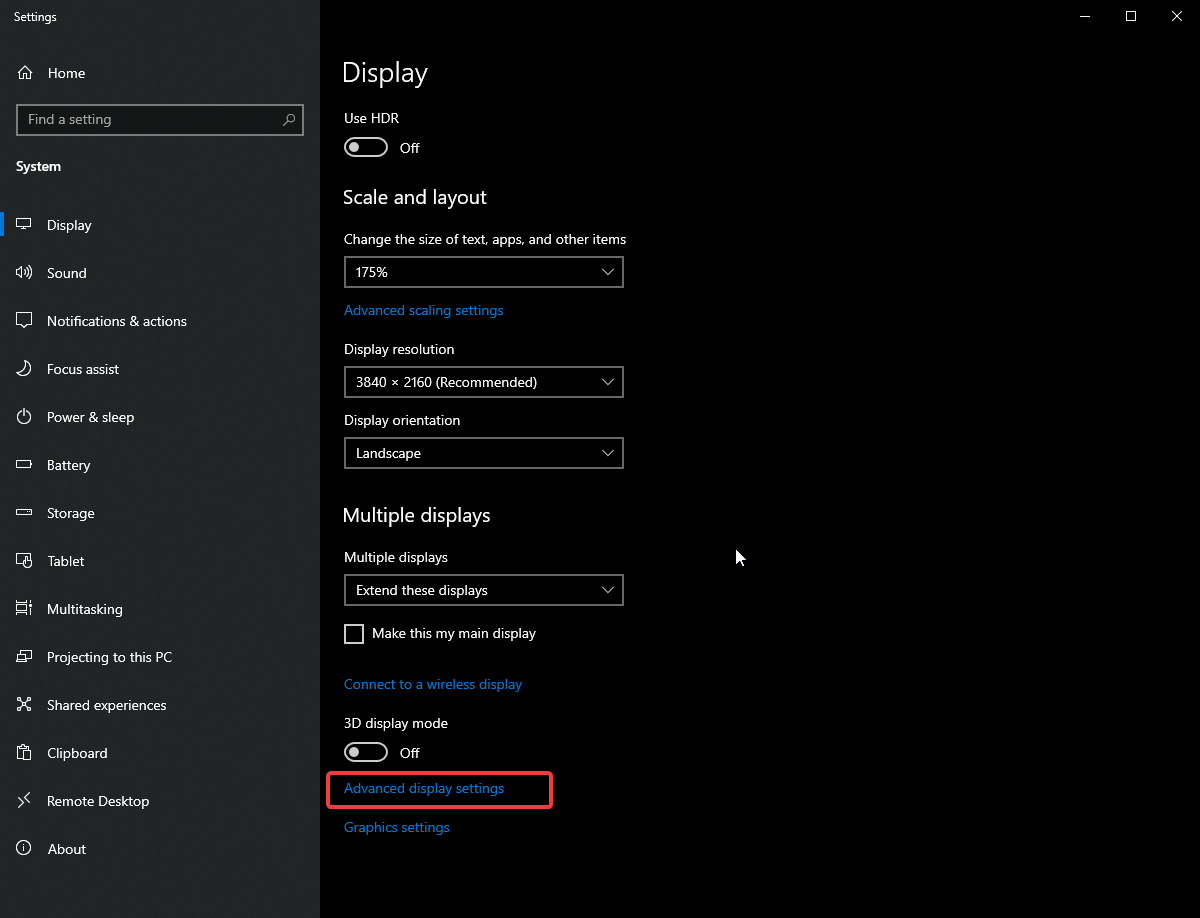
Task: Click the System section label
Action: coord(39,166)
